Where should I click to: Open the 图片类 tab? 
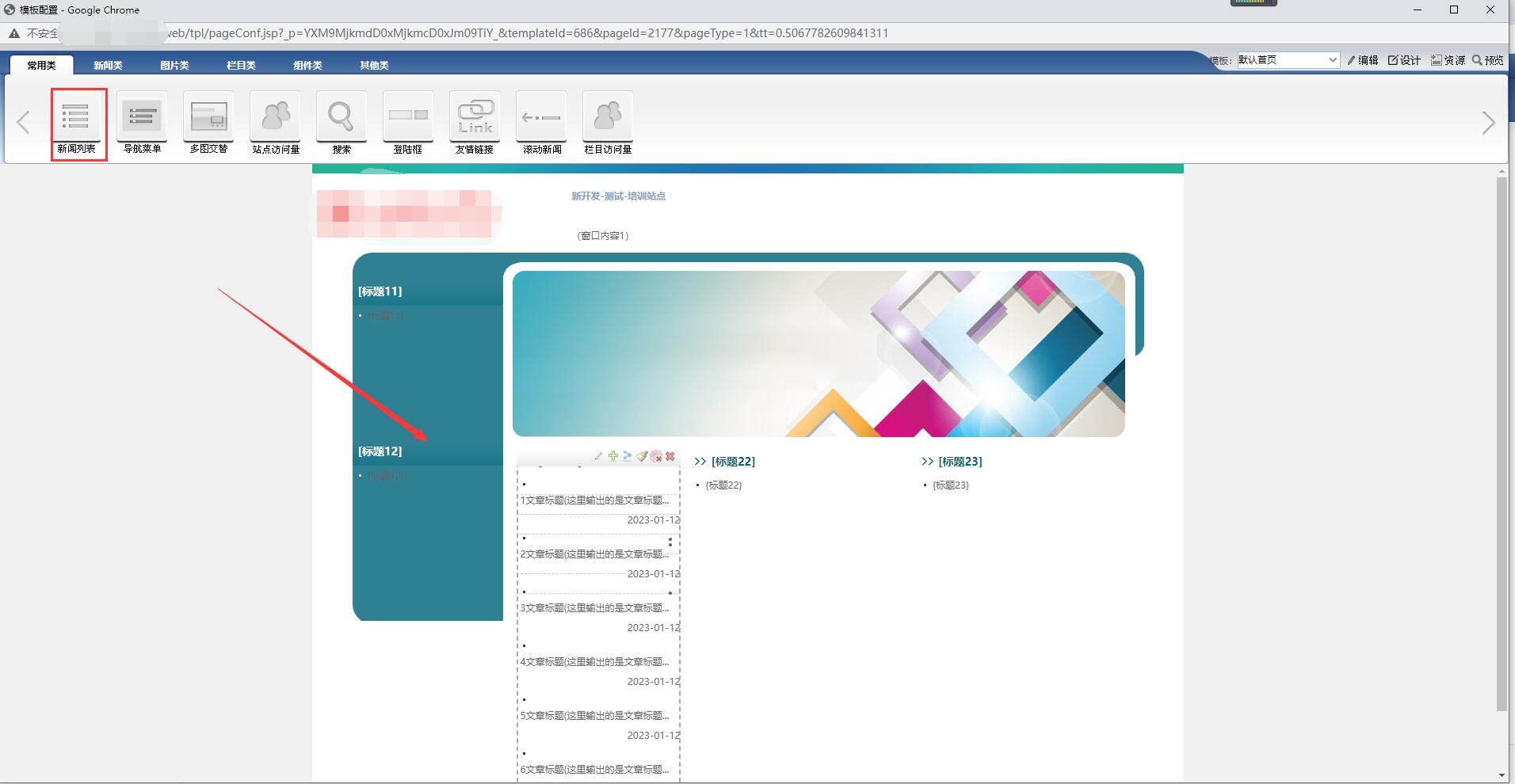pos(174,65)
